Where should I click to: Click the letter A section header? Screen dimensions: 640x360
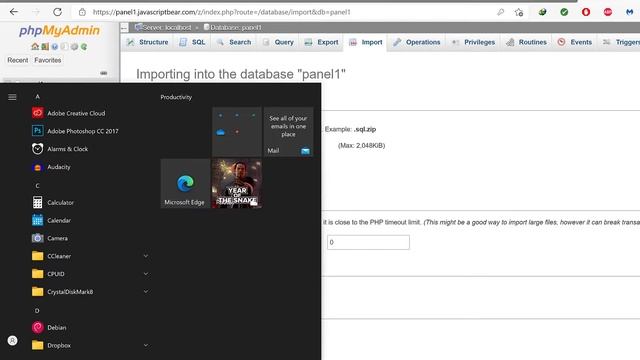(x=37, y=97)
